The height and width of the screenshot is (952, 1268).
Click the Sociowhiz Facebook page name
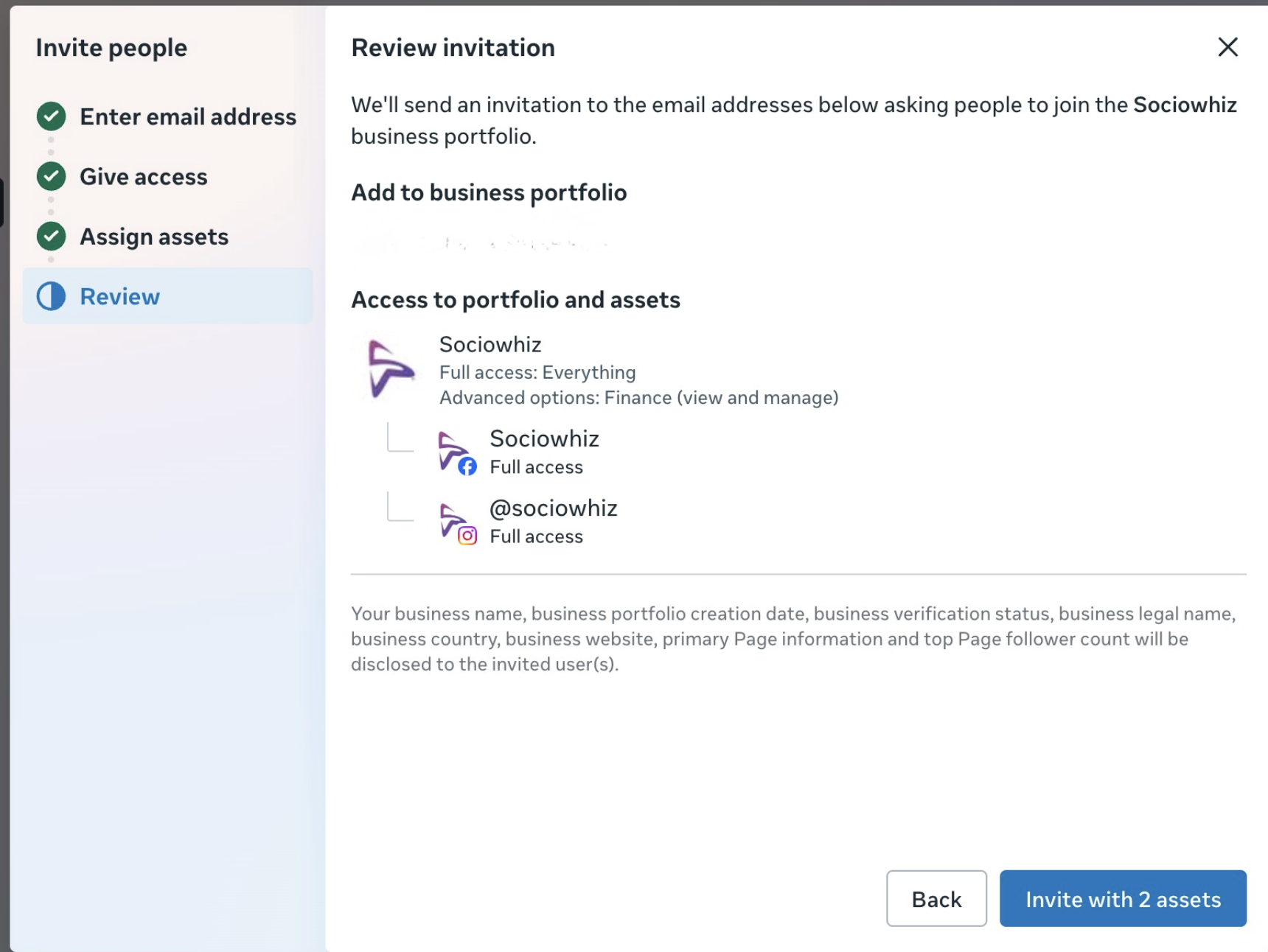coord(544,438)
